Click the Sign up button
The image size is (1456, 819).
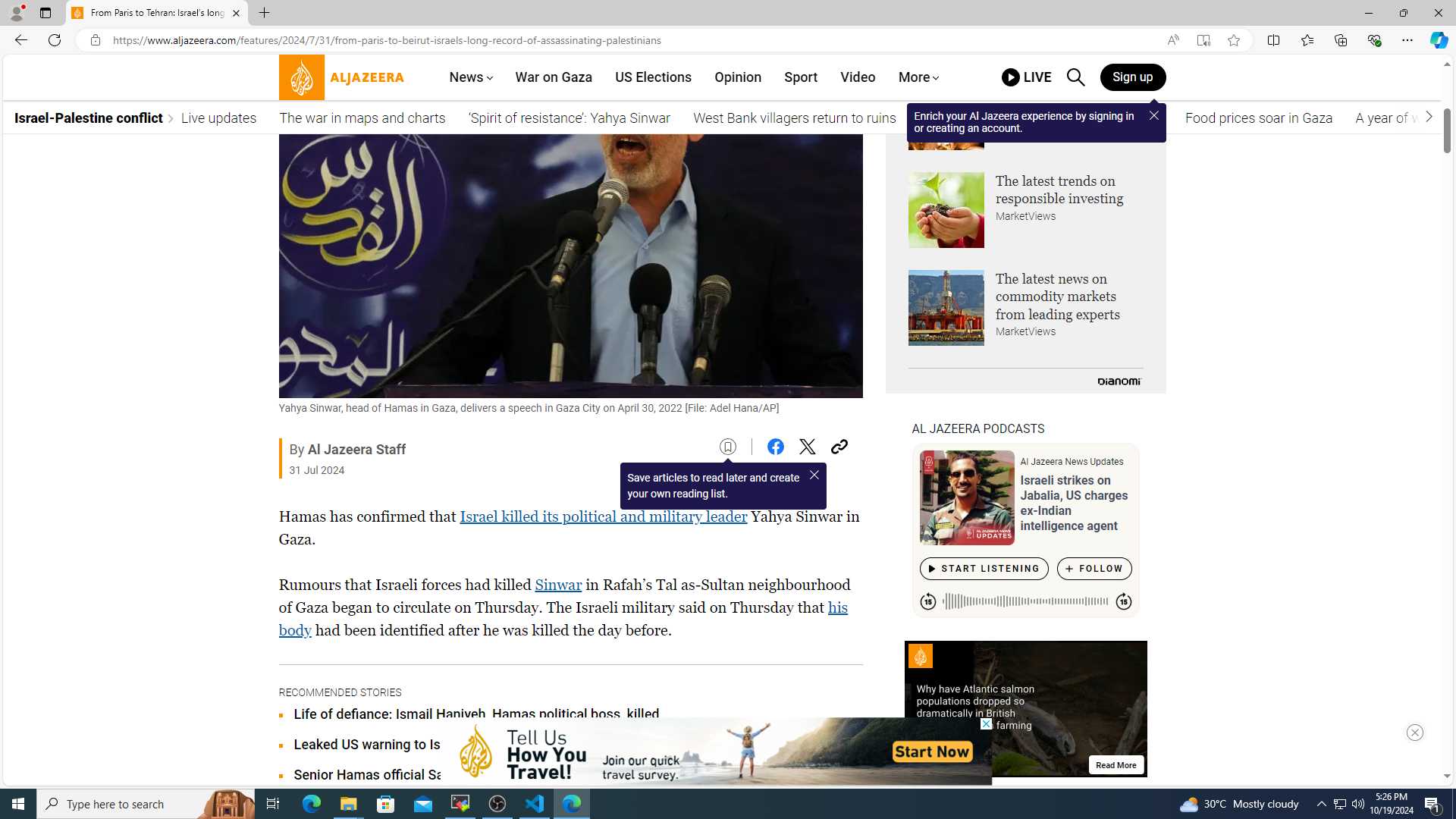coord(1132,77)
